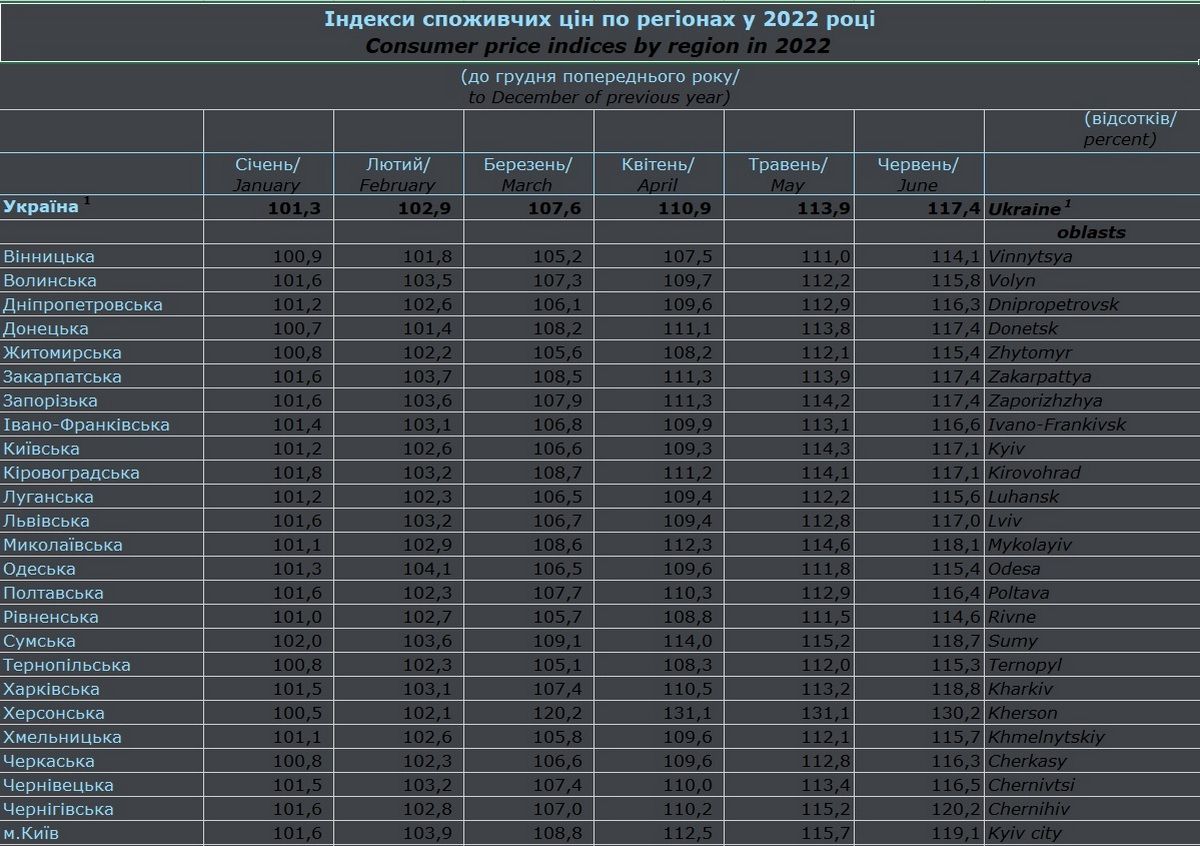Click the 'відсотків/percent' unit label
1200x846 pixels.
[1119, 129]
